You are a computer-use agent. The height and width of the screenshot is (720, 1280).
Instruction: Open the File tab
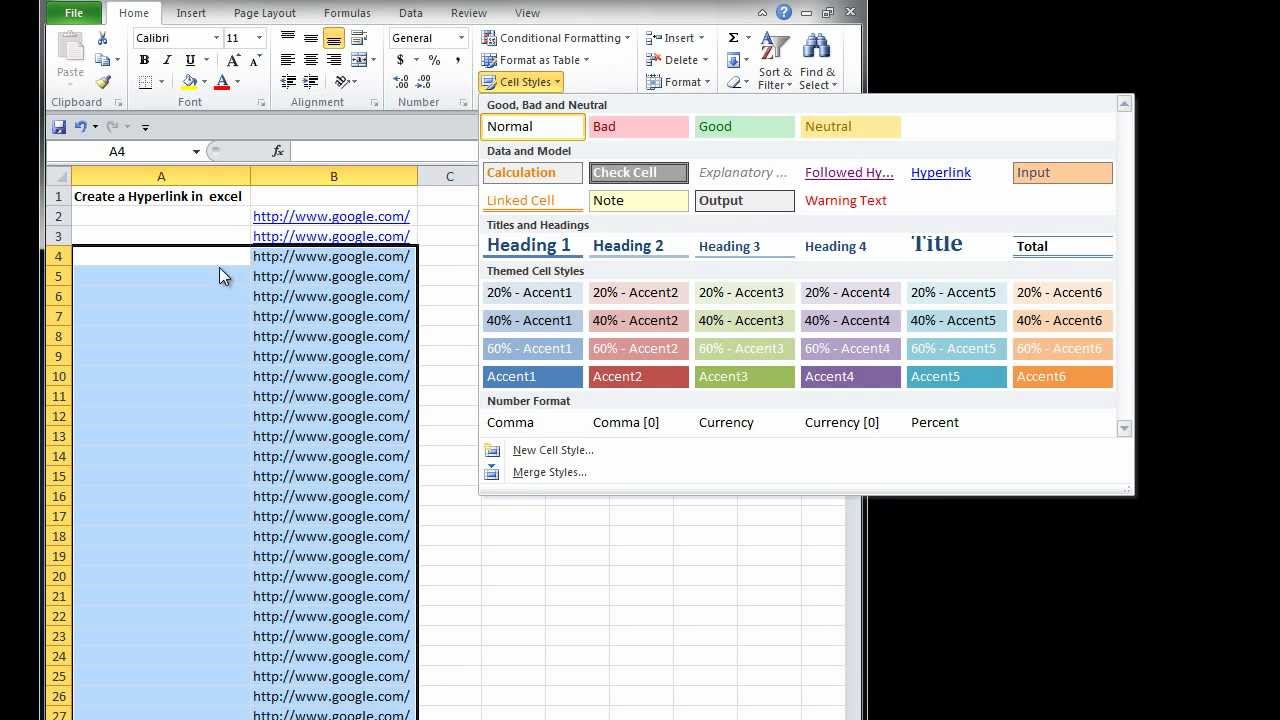coord(74,13)
